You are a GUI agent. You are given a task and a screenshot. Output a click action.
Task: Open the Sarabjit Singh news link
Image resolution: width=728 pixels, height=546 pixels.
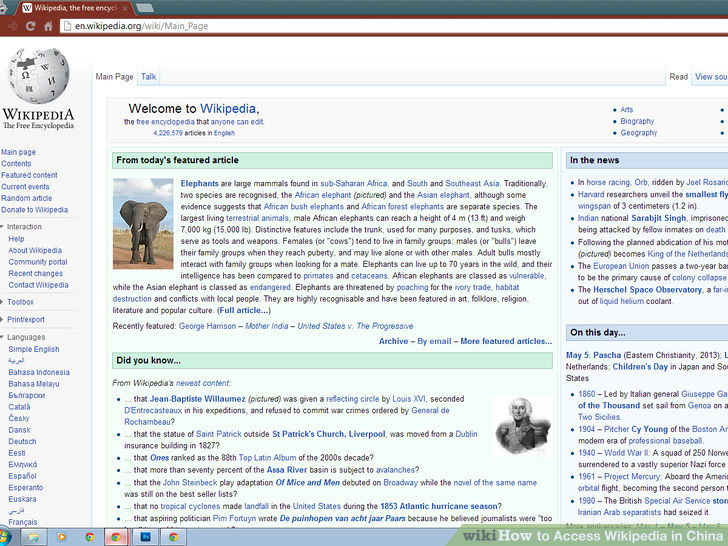[658, 218]
